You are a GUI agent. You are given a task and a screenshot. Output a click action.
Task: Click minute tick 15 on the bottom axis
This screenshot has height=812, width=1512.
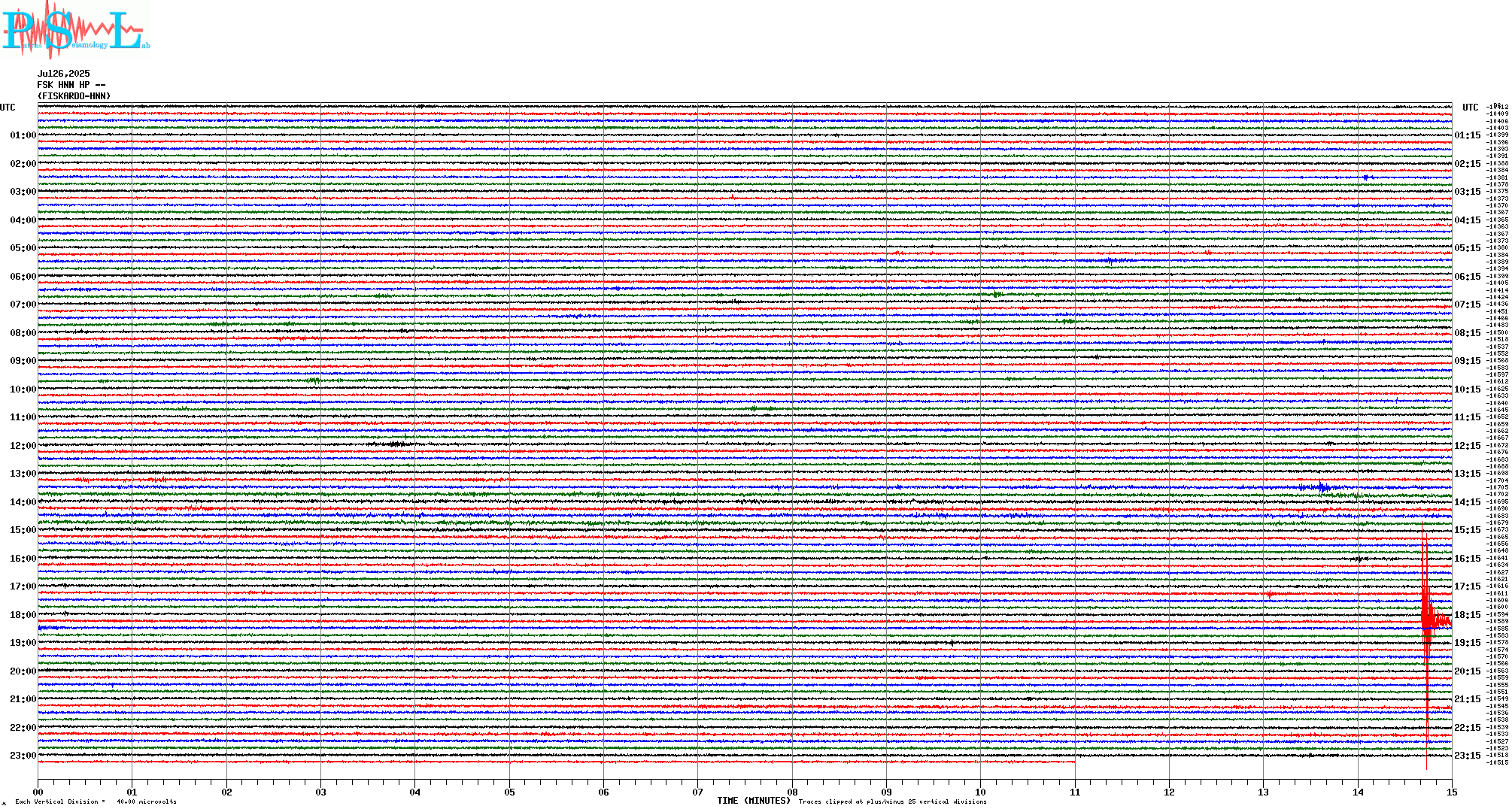(1453, 792)
